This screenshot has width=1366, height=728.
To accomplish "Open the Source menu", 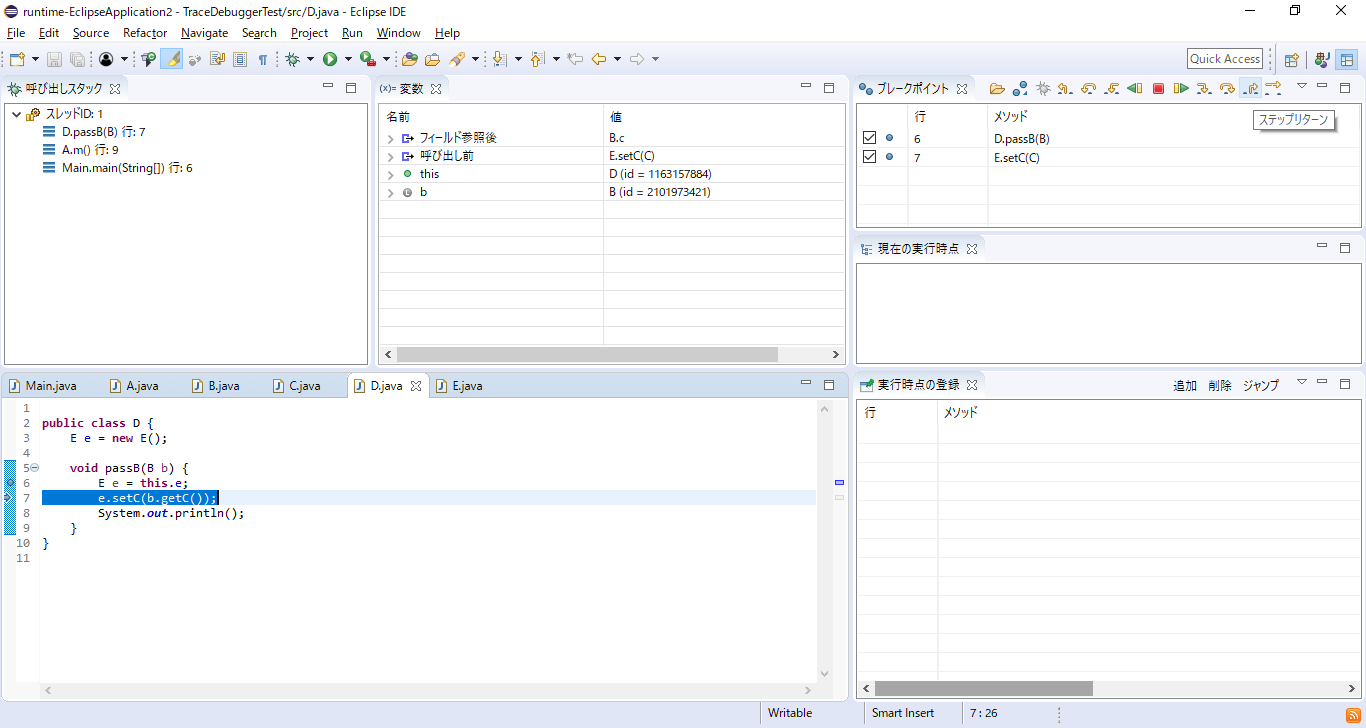I will [x=91, y=33].
